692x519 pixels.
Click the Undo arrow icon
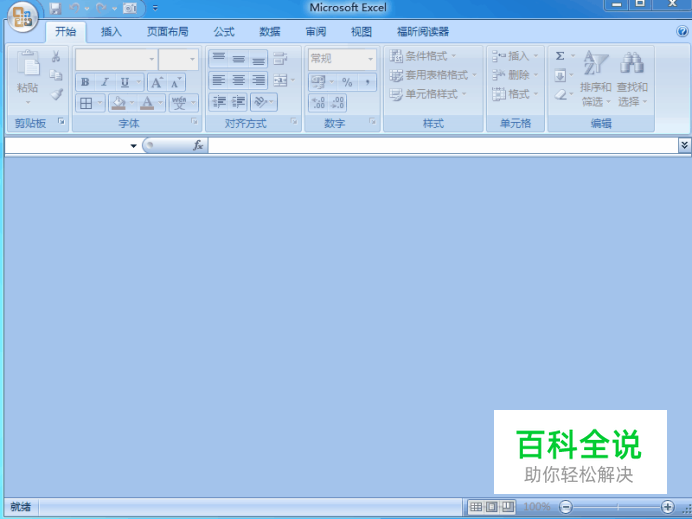pyautogui.click(x=75, y=8)
